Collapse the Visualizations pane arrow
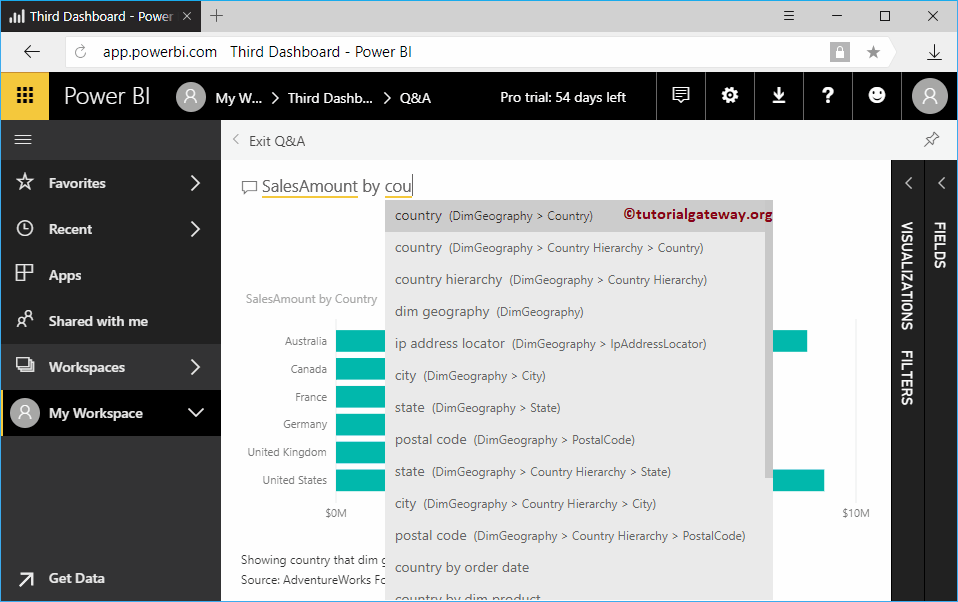 (908, 183)
